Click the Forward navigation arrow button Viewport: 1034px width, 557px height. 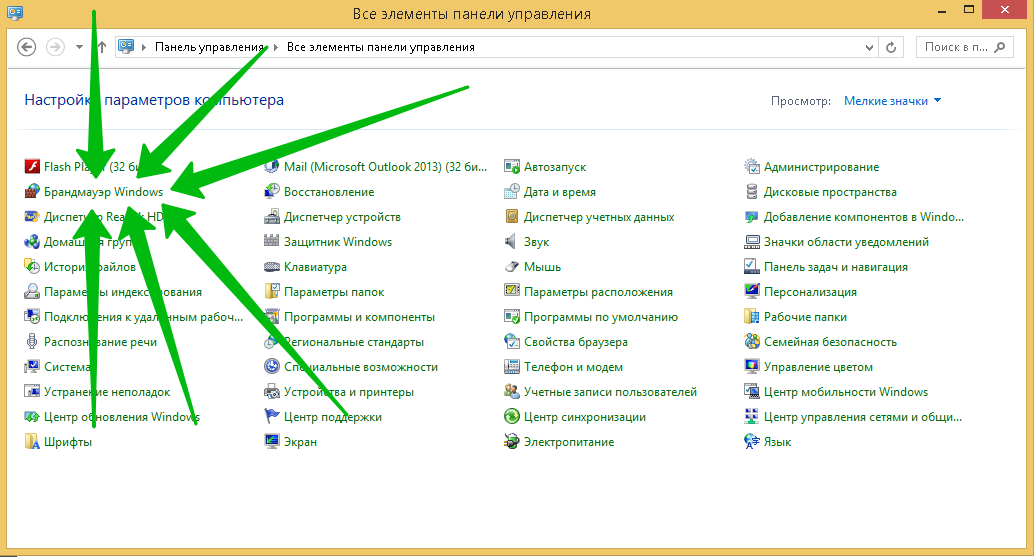(x=55, y=47)
